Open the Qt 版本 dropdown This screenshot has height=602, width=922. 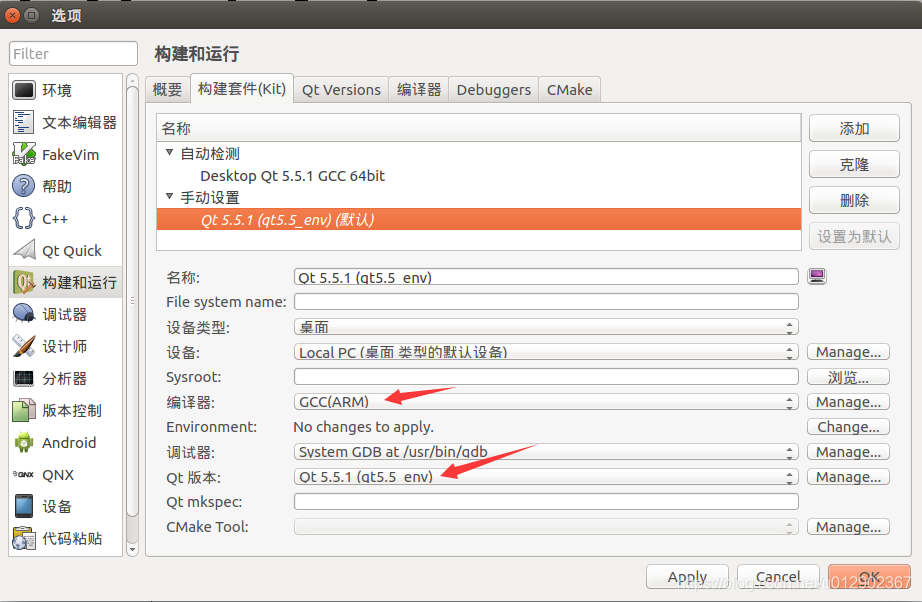[x=546, y=477]
